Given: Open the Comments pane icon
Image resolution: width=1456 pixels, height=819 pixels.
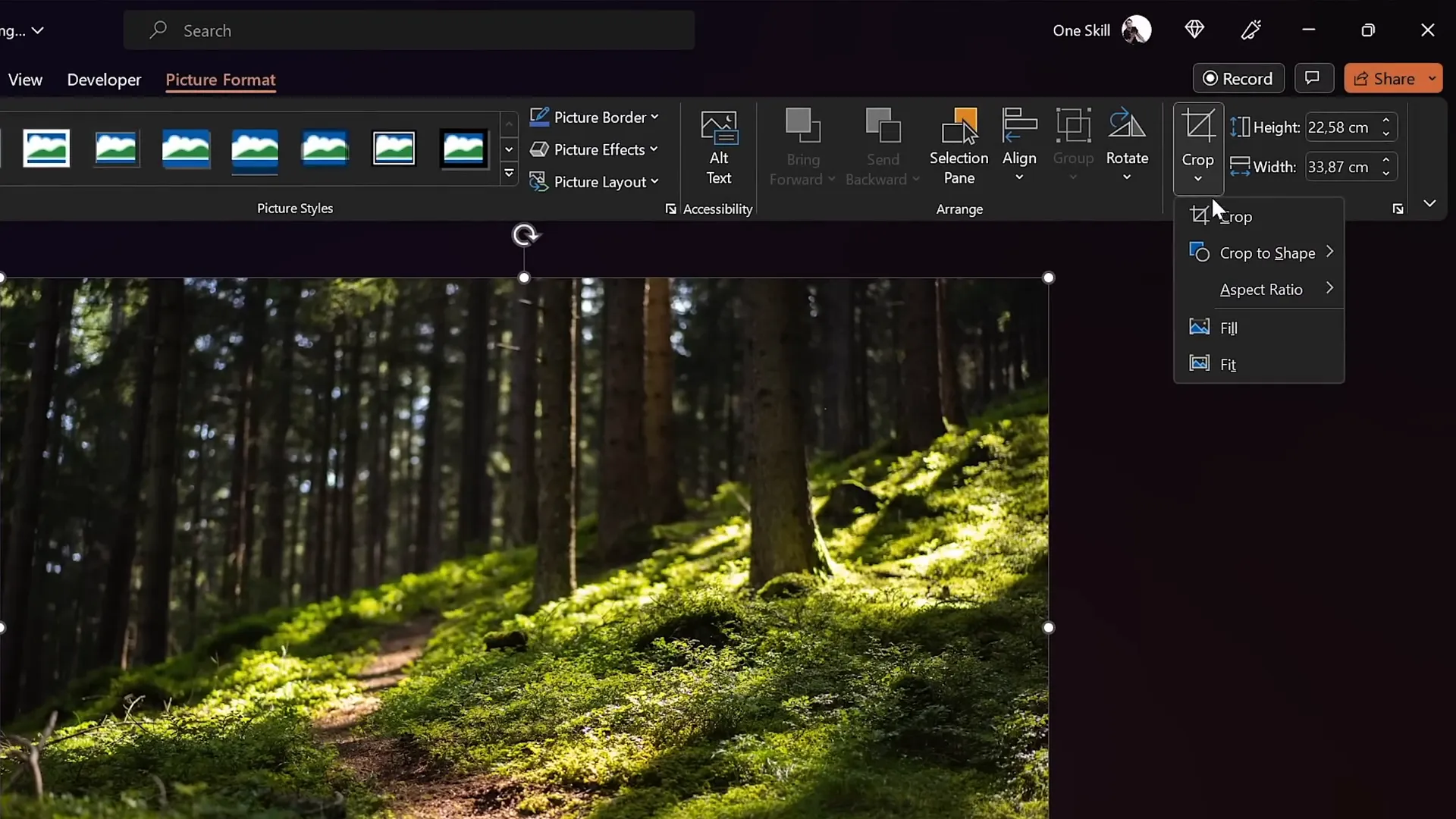Looking at the screenshot, I should click(x=1313, y=78).
